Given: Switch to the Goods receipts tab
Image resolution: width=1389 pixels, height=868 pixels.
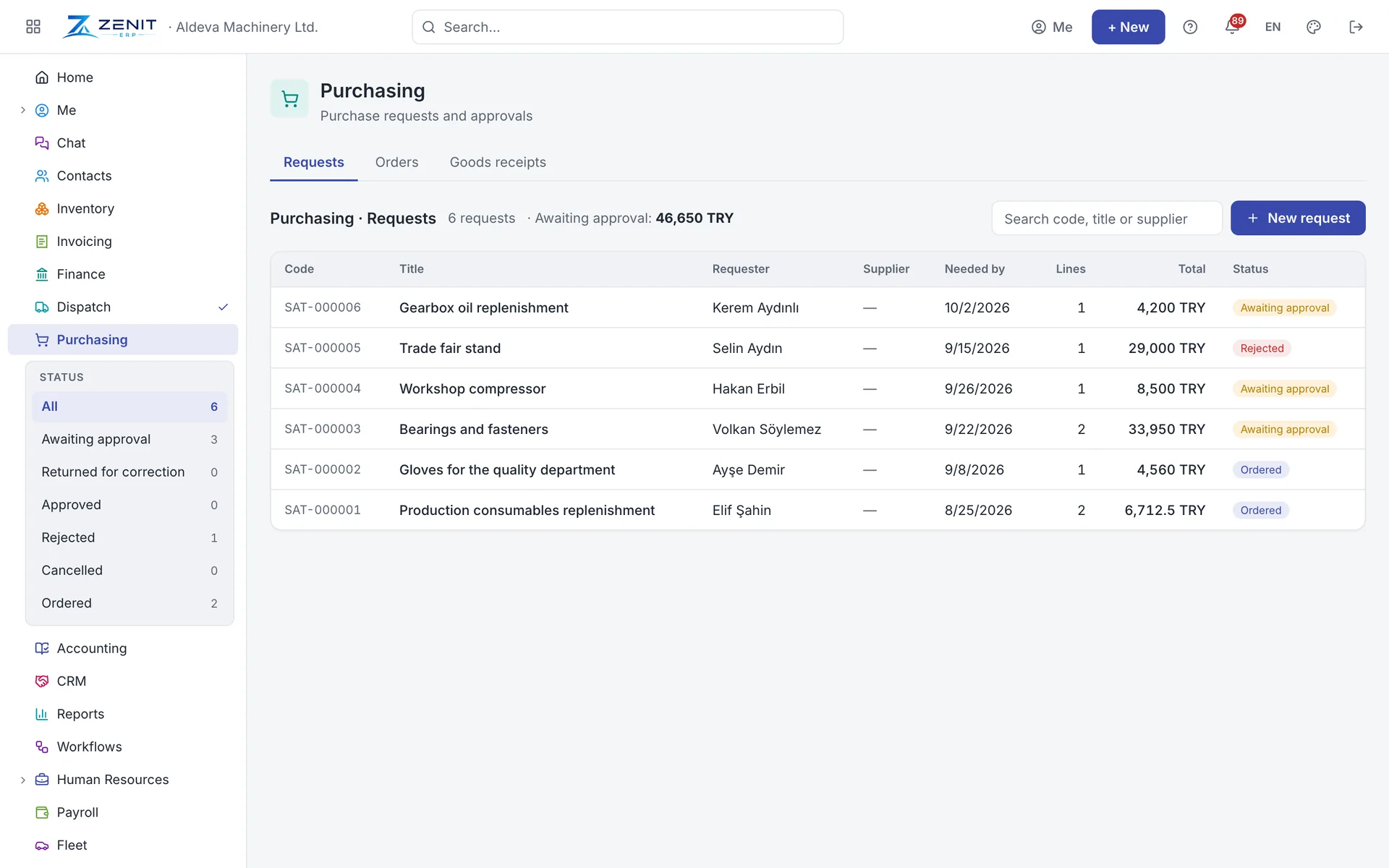Looking at the screenshot, I should pyautogui.click(x=498, y=162).
